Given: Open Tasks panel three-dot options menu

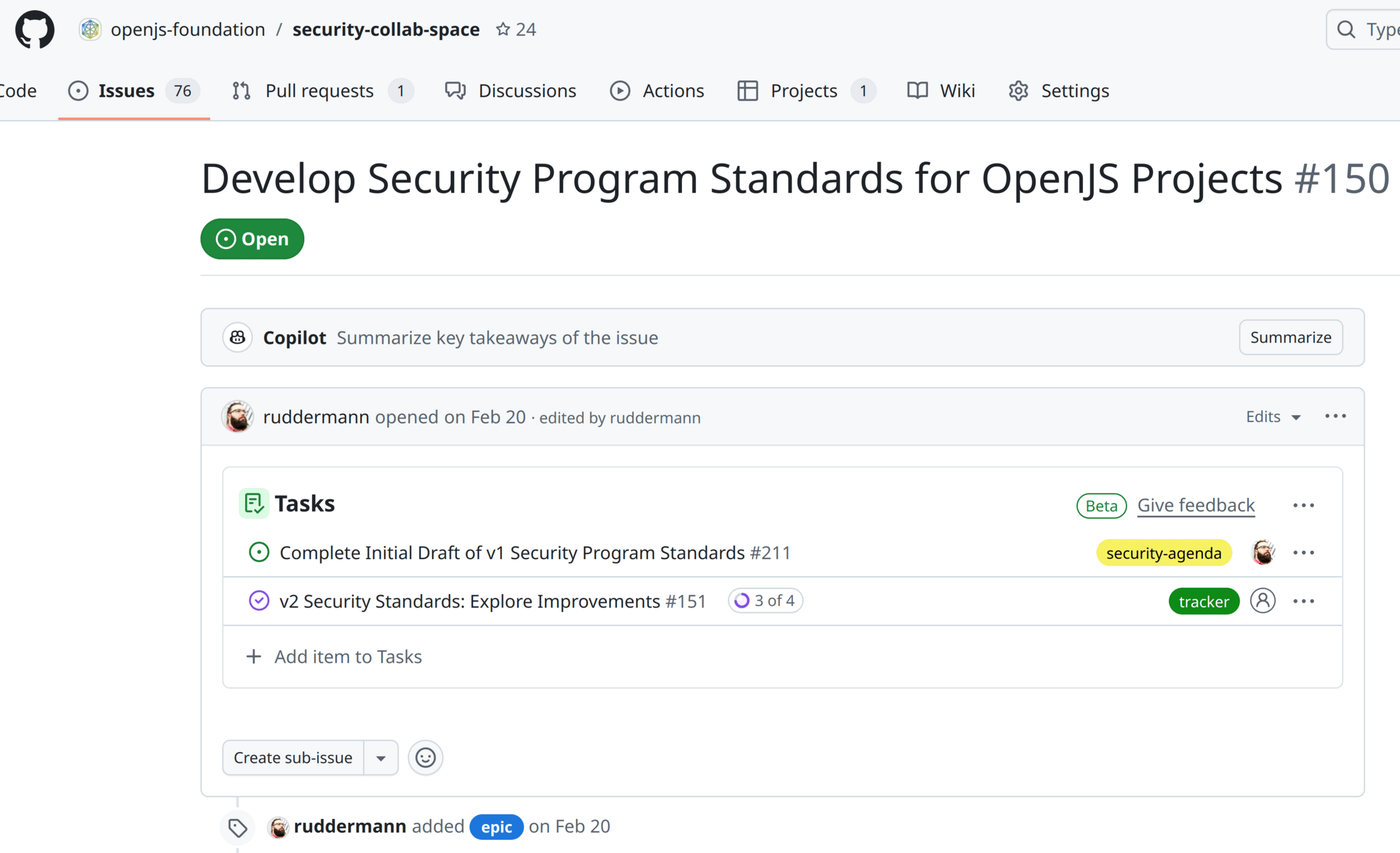Looking at the screenshot, I should point(1303,505).
